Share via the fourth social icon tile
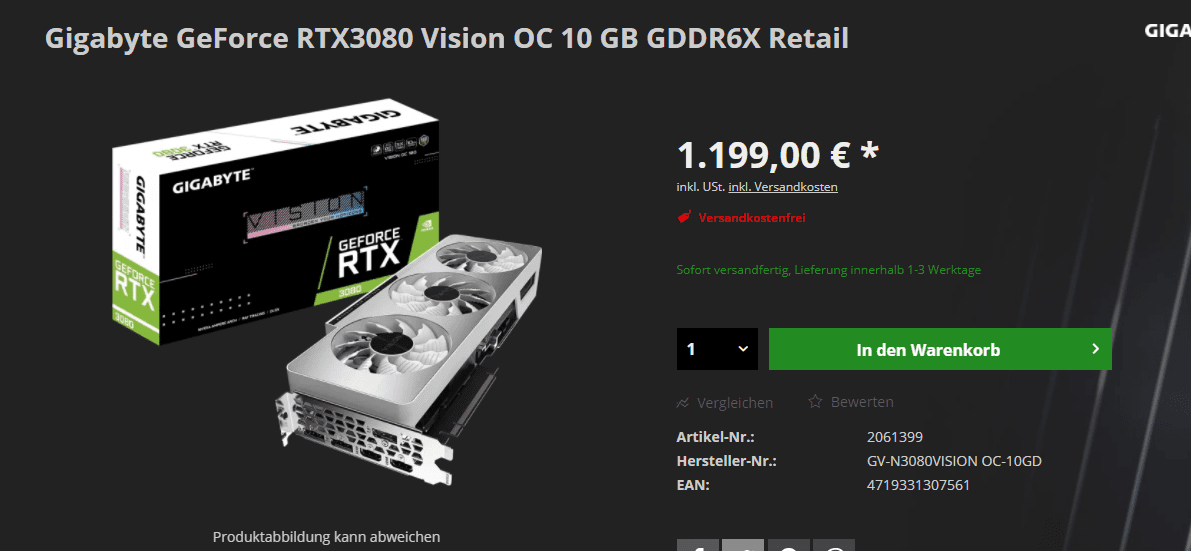This screenshot has height=551, width=1191. pyautogui.click(x=834, y=545)
